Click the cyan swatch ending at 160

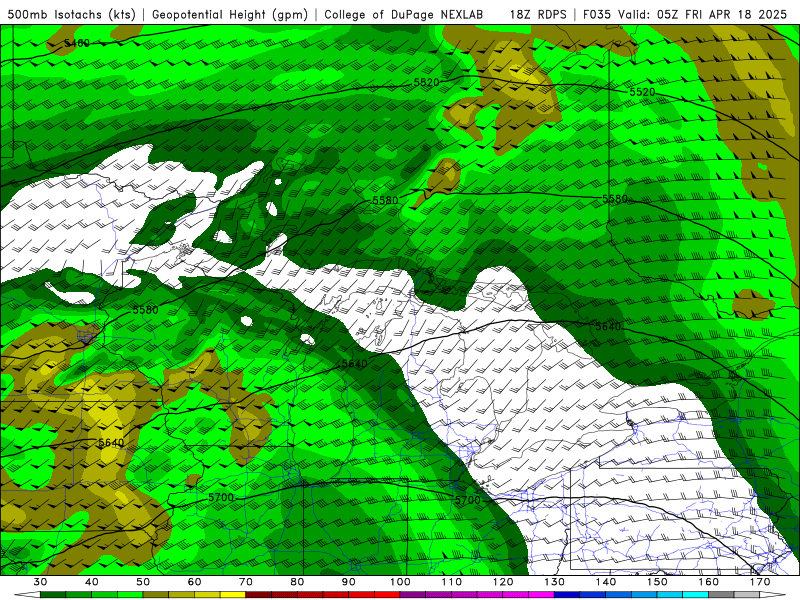tap(696, 595)
